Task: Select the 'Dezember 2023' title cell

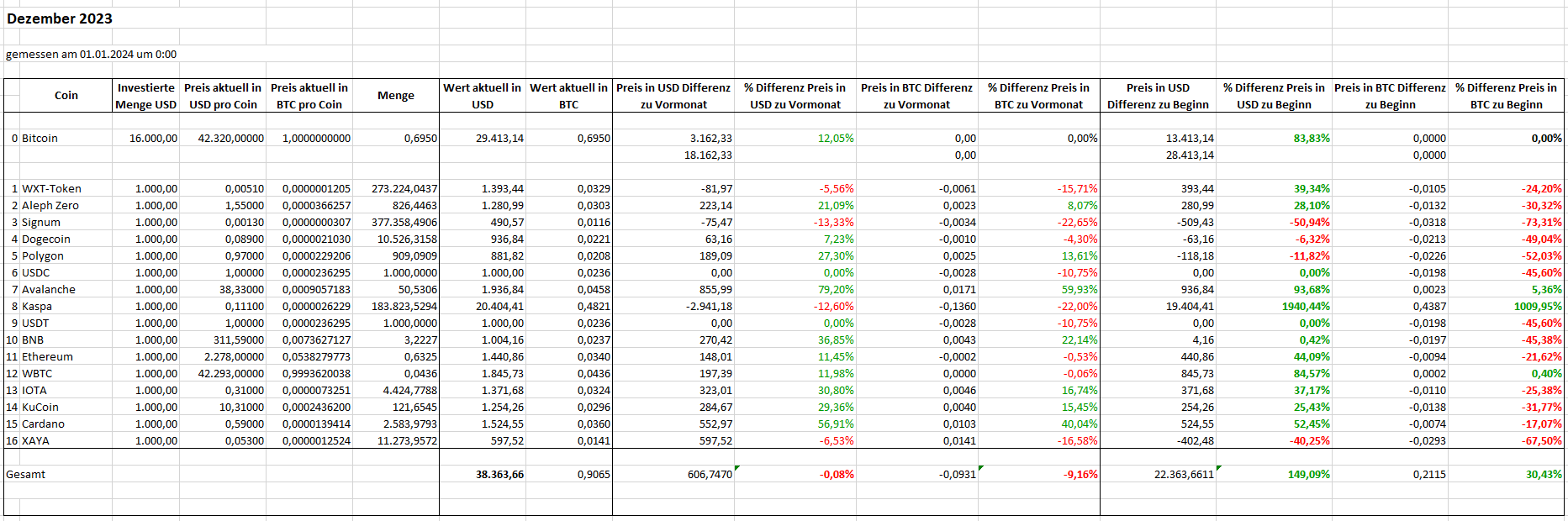Action: pos(59,18)
